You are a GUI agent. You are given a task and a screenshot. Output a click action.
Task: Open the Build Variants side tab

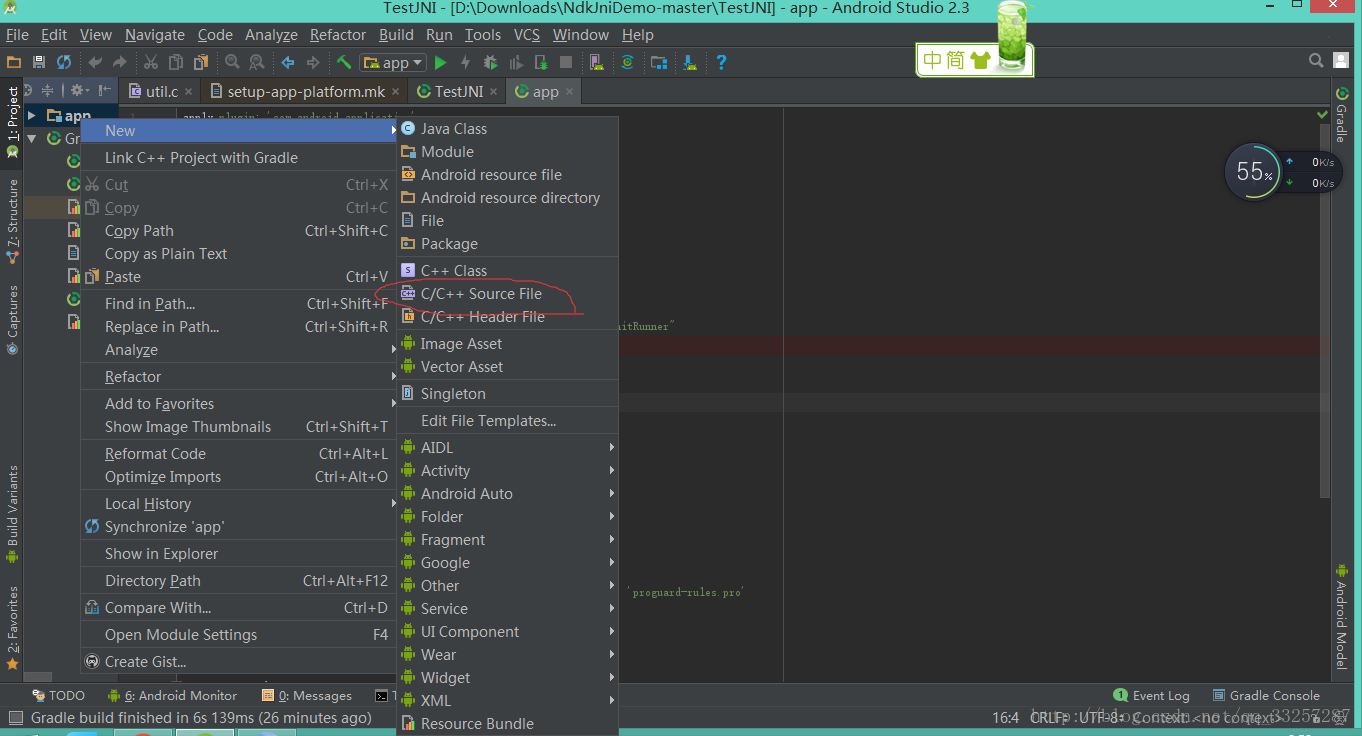click(x=12, y=514)
